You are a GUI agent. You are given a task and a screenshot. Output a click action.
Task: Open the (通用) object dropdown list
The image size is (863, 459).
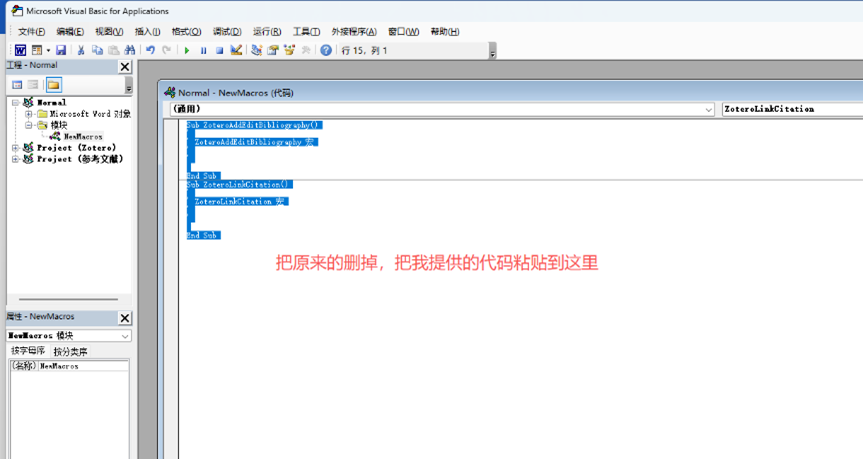(708, 109)
